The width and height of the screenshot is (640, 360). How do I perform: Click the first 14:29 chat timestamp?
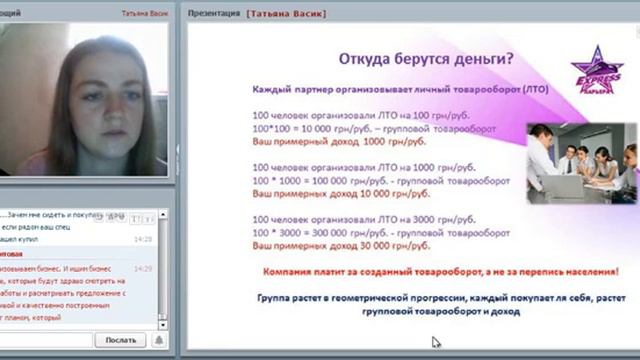click(x=143, y=239)
